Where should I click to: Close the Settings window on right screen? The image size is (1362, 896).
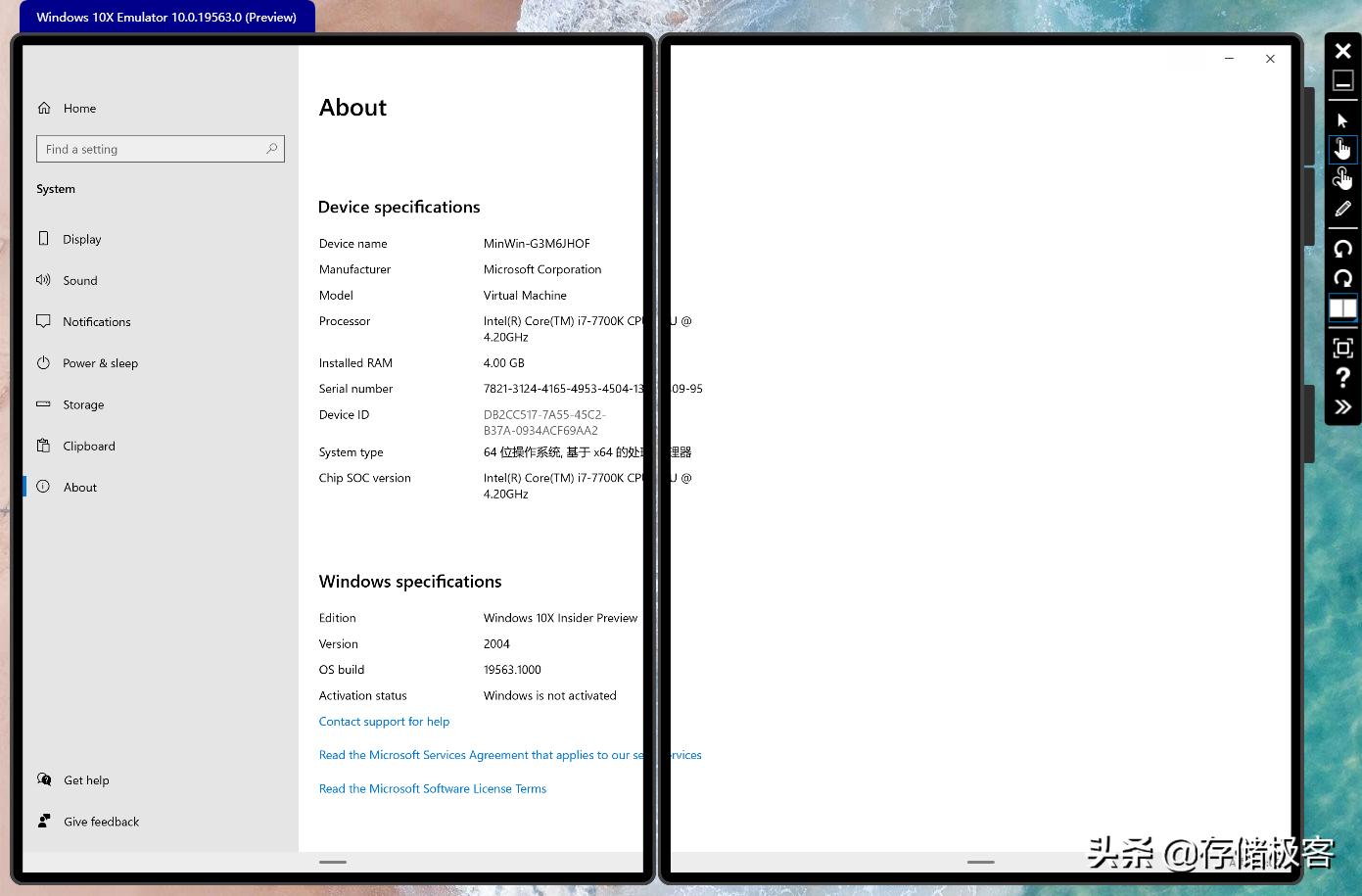tap(1270, 59)
